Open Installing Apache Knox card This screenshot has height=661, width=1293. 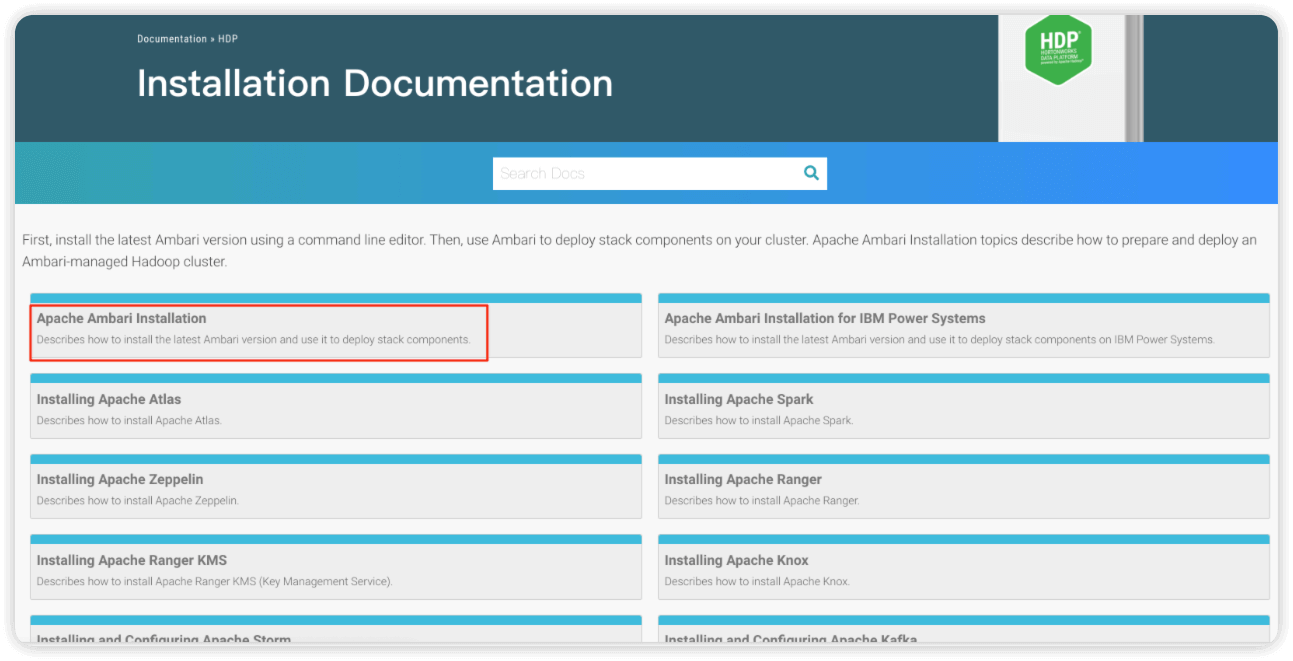964,568
